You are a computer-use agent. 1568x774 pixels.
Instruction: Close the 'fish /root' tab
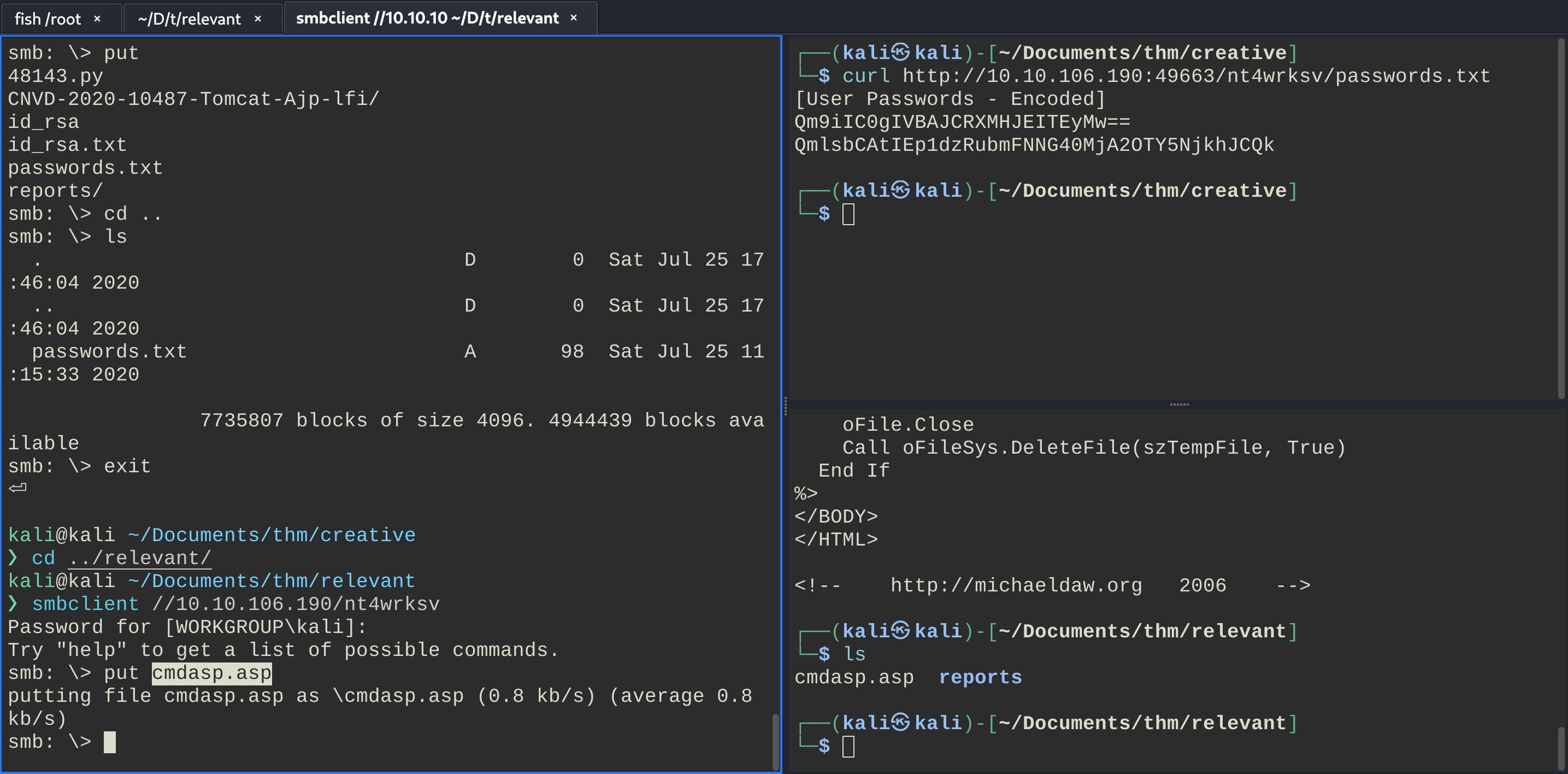[97, 19]
